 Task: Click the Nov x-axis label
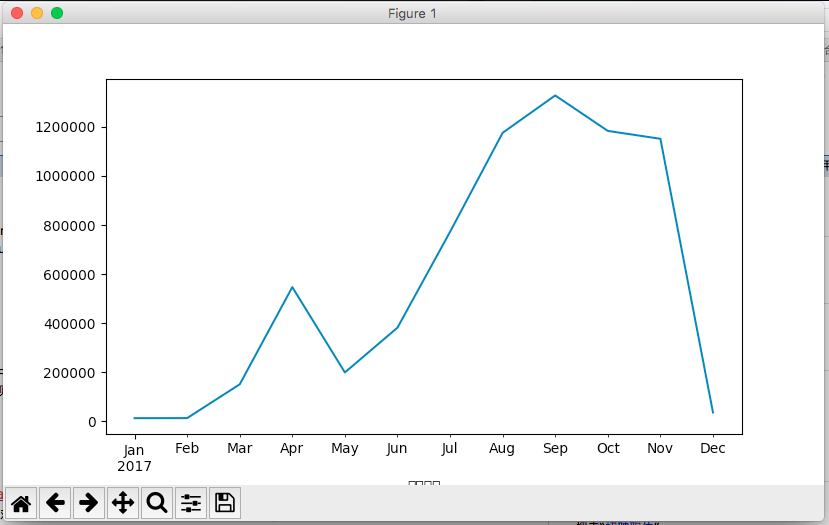pos(660,448)
